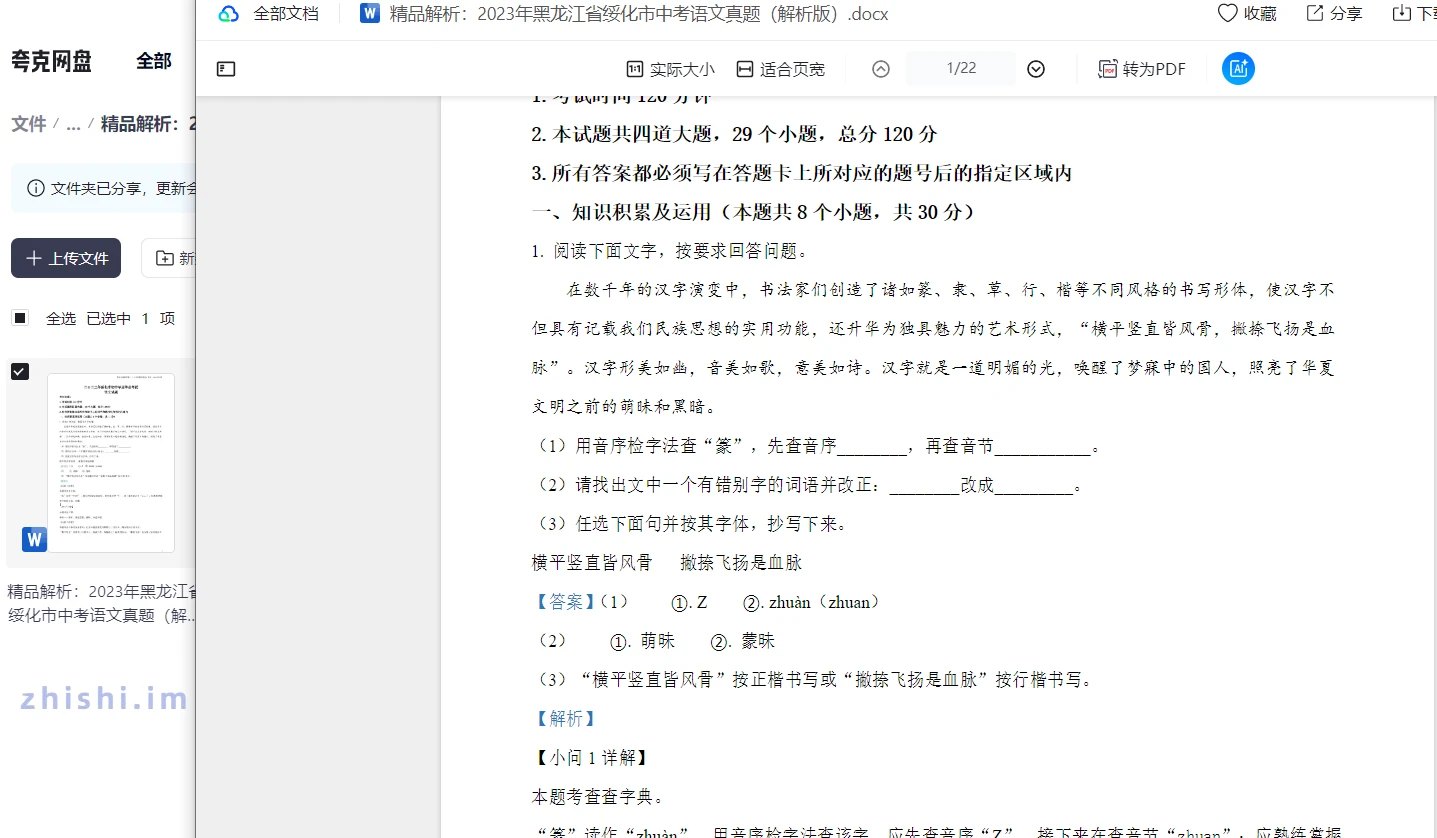Click the Word badge on thumbnail
The height and width of the screenshot is (838, 1437).
click(35, 539)
